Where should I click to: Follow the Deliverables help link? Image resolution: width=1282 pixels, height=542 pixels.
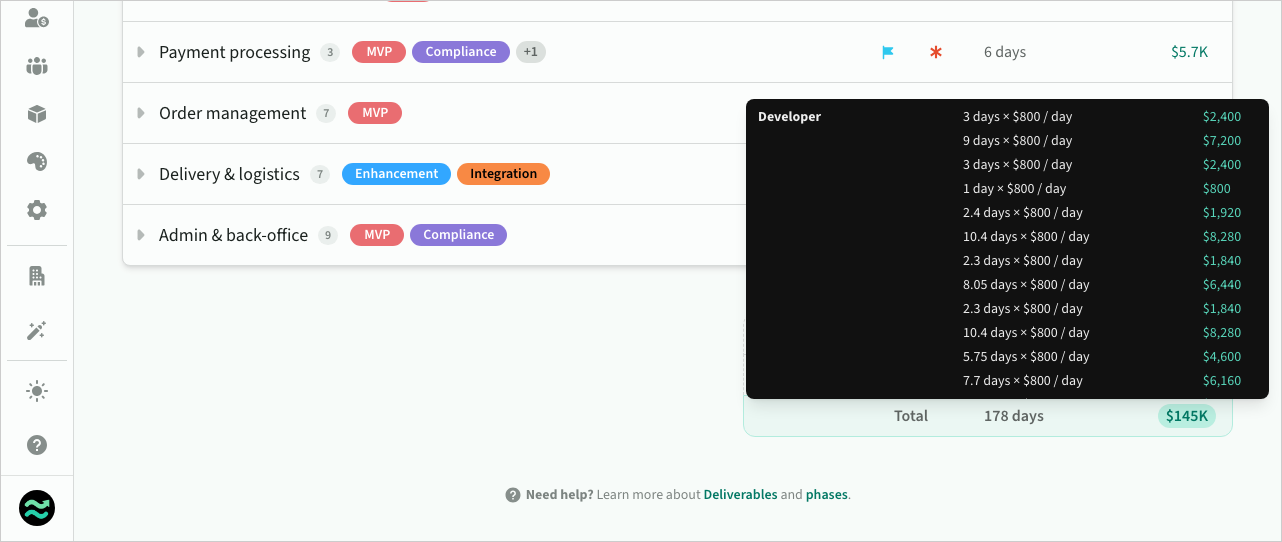tap(740, 495)
